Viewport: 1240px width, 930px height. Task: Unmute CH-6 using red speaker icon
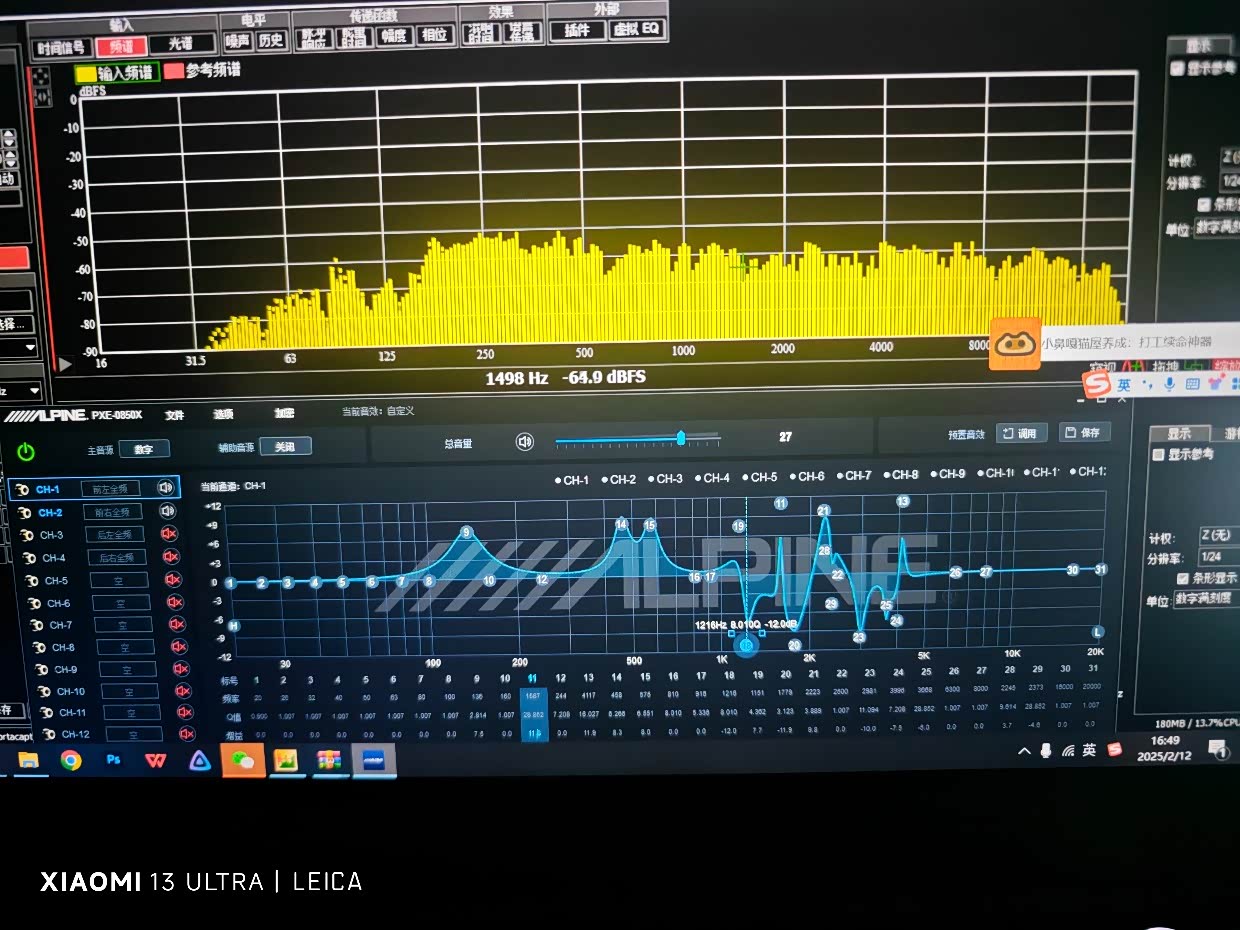tap(175, 603)
